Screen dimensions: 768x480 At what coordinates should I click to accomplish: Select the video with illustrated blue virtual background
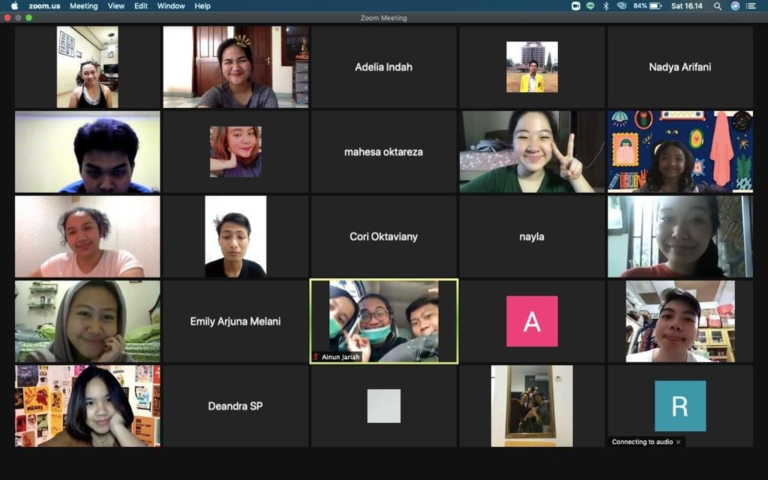click(x=680, y=152)
